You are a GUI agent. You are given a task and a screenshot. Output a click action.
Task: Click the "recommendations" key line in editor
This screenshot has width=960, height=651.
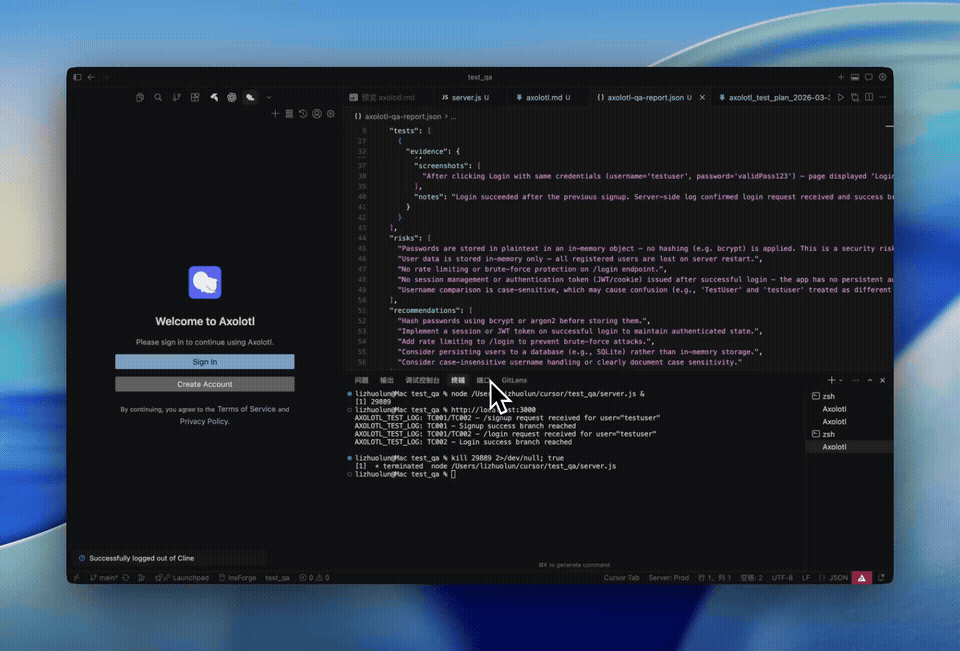430,310
